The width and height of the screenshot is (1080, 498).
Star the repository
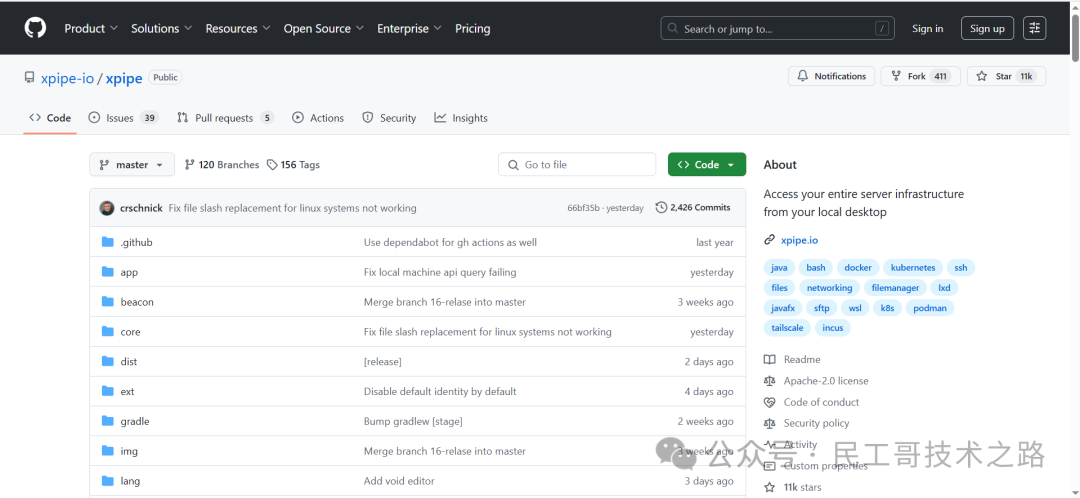(1006, 76)
